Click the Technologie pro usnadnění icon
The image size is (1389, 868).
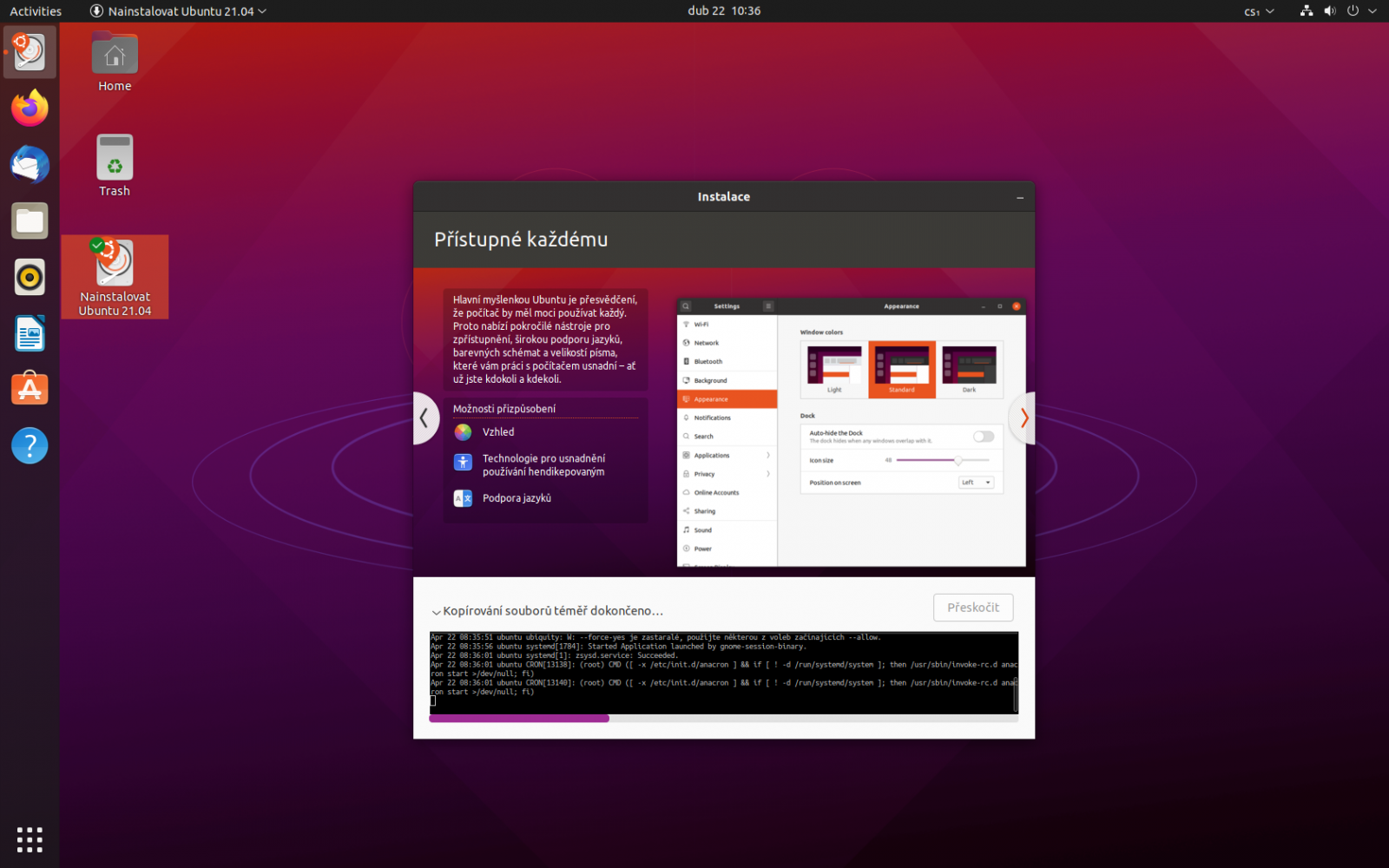(x=463, y=464)
